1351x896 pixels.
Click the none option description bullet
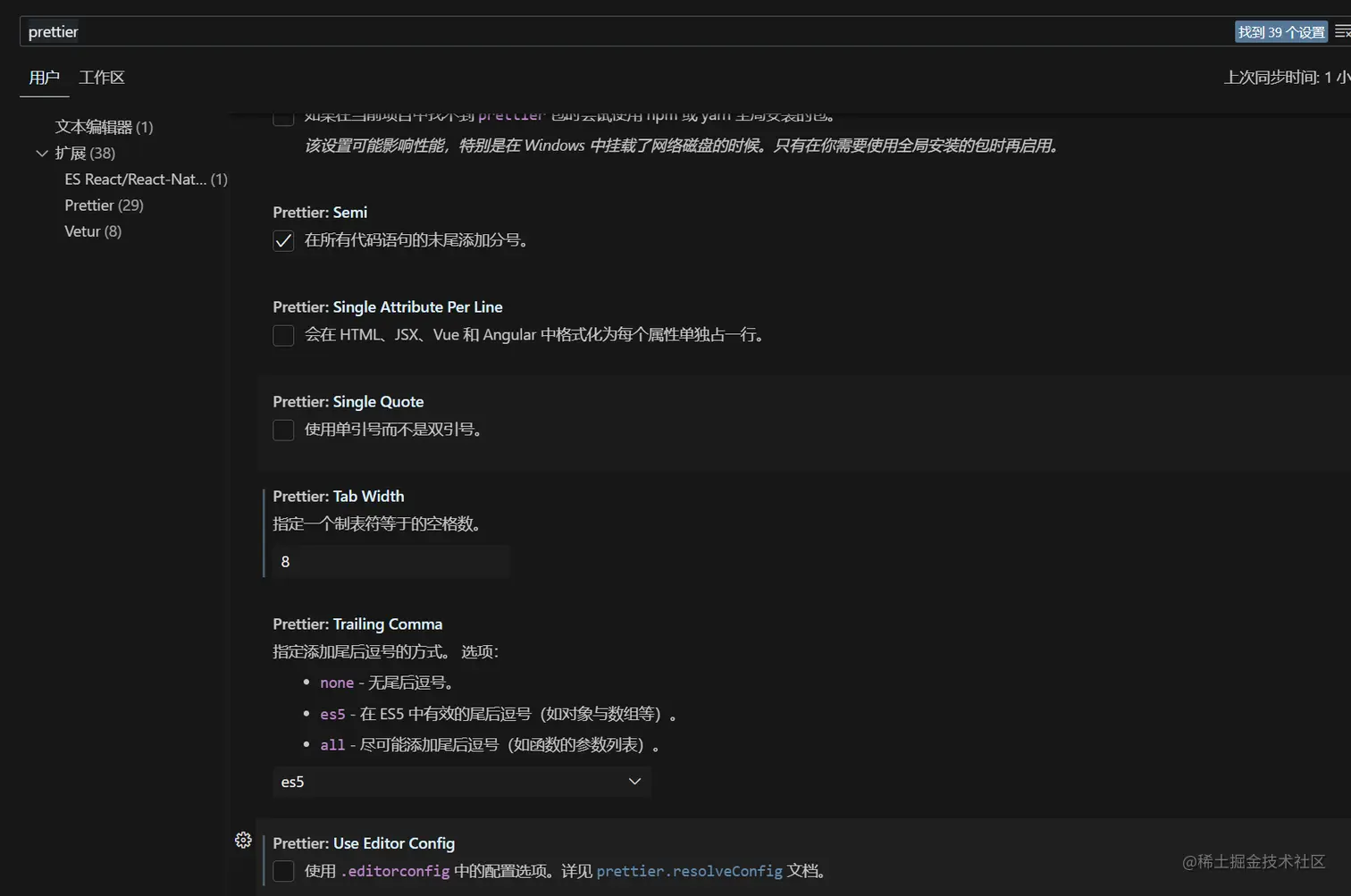tap(387, 682)
